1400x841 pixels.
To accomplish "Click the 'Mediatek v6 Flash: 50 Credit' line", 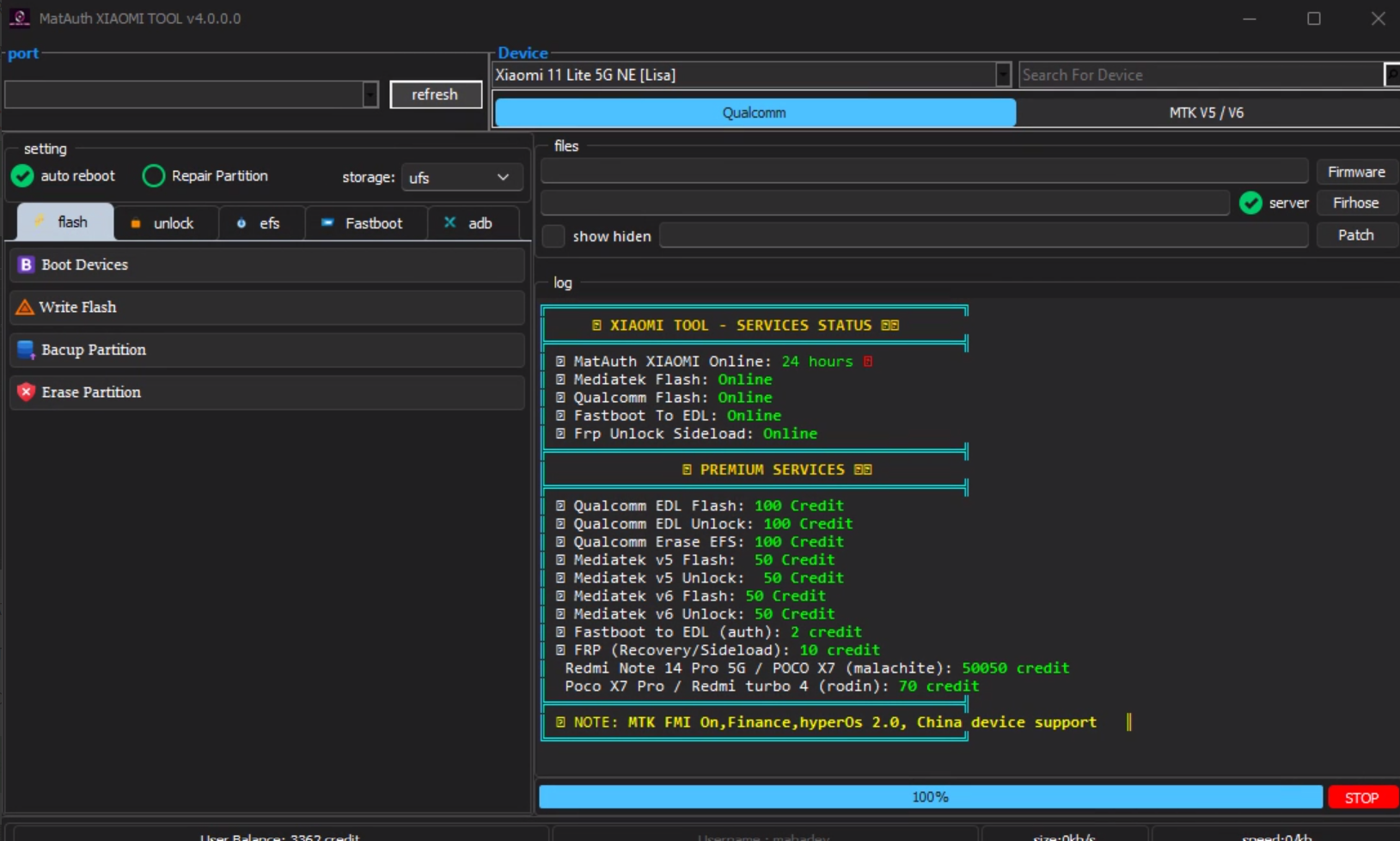I will pyautogui.click(x=691, y=596).
